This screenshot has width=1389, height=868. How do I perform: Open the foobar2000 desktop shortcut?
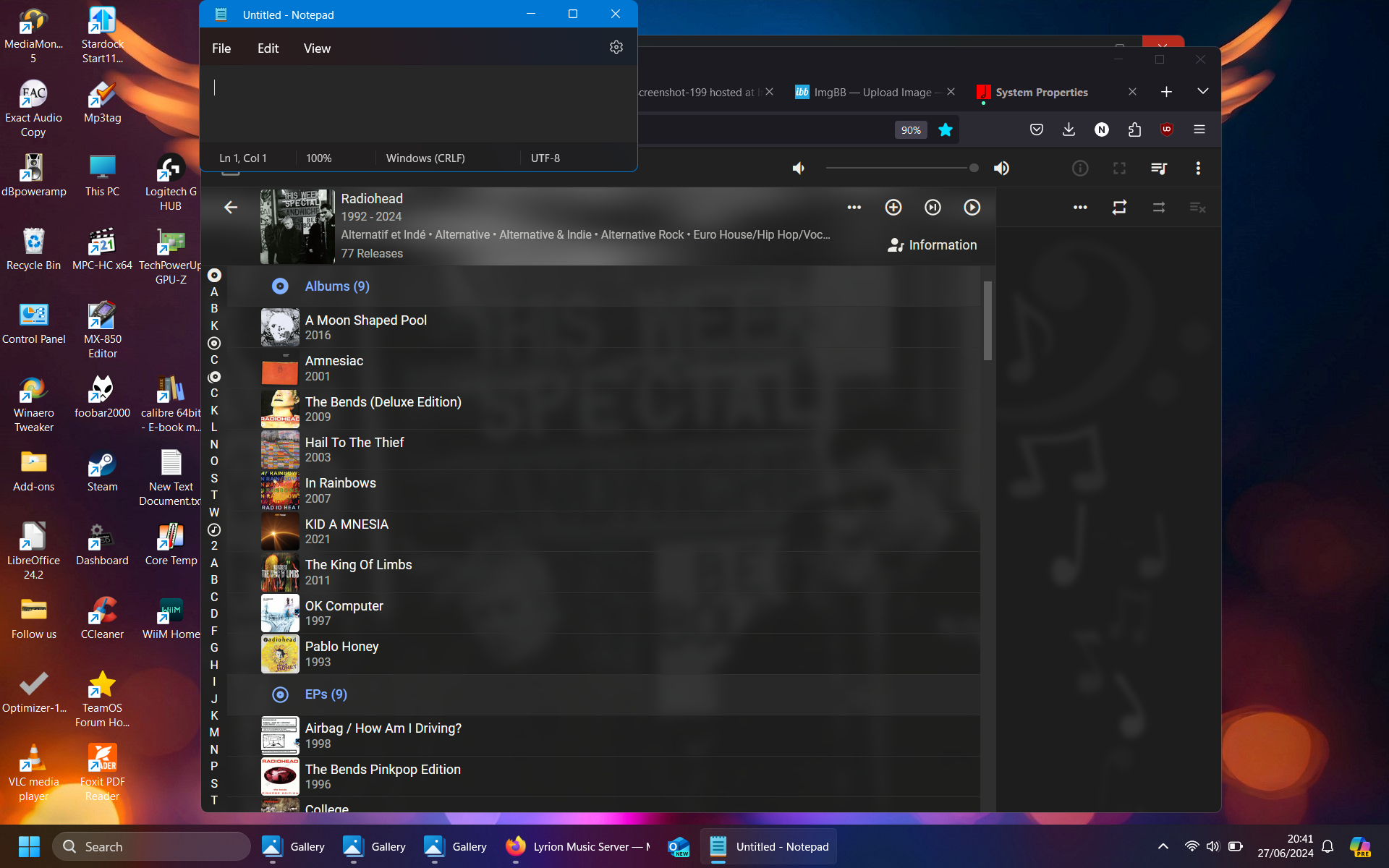(x=102, y=397)
